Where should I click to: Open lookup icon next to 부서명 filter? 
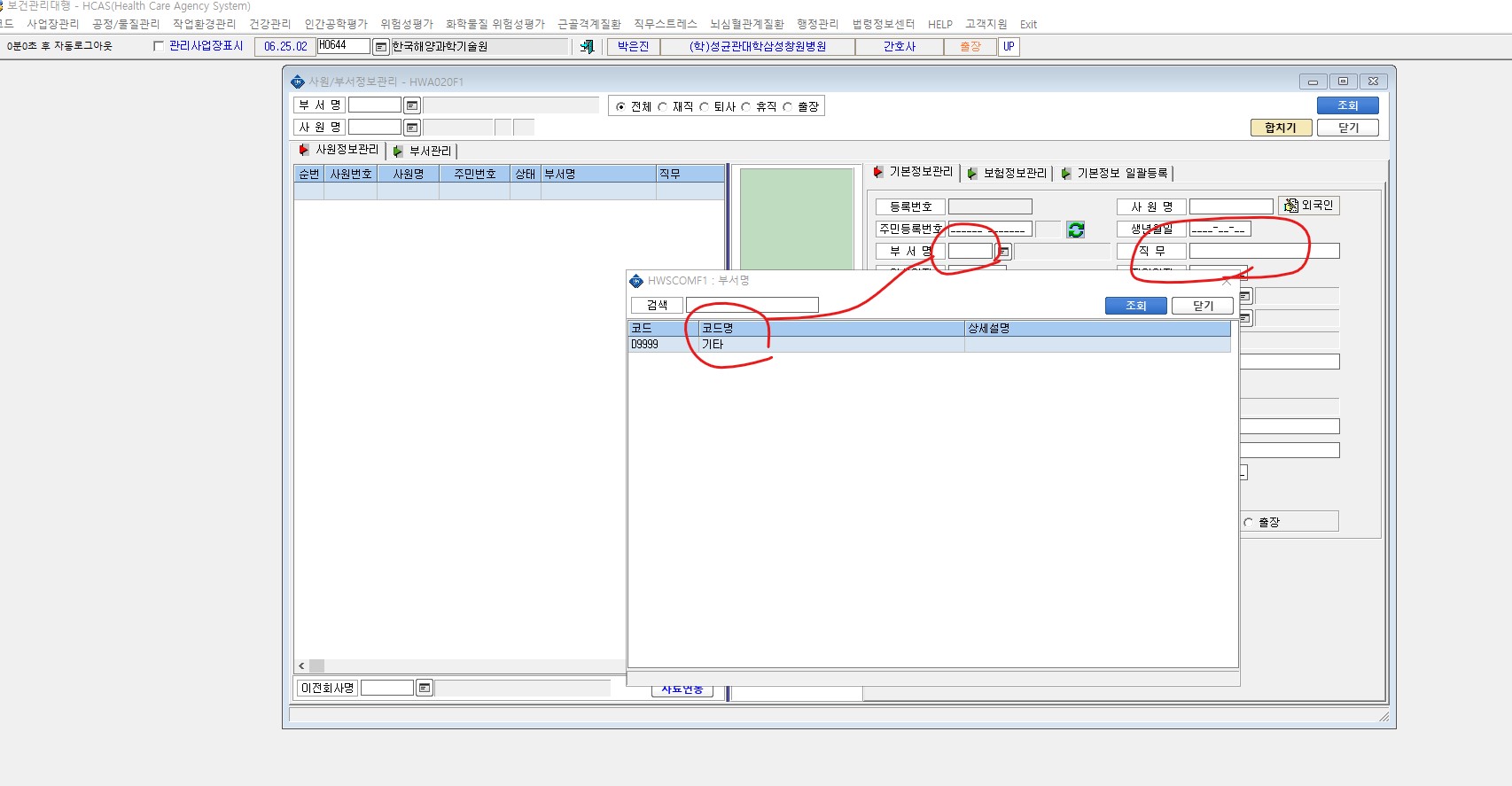[x=412, y=105]
